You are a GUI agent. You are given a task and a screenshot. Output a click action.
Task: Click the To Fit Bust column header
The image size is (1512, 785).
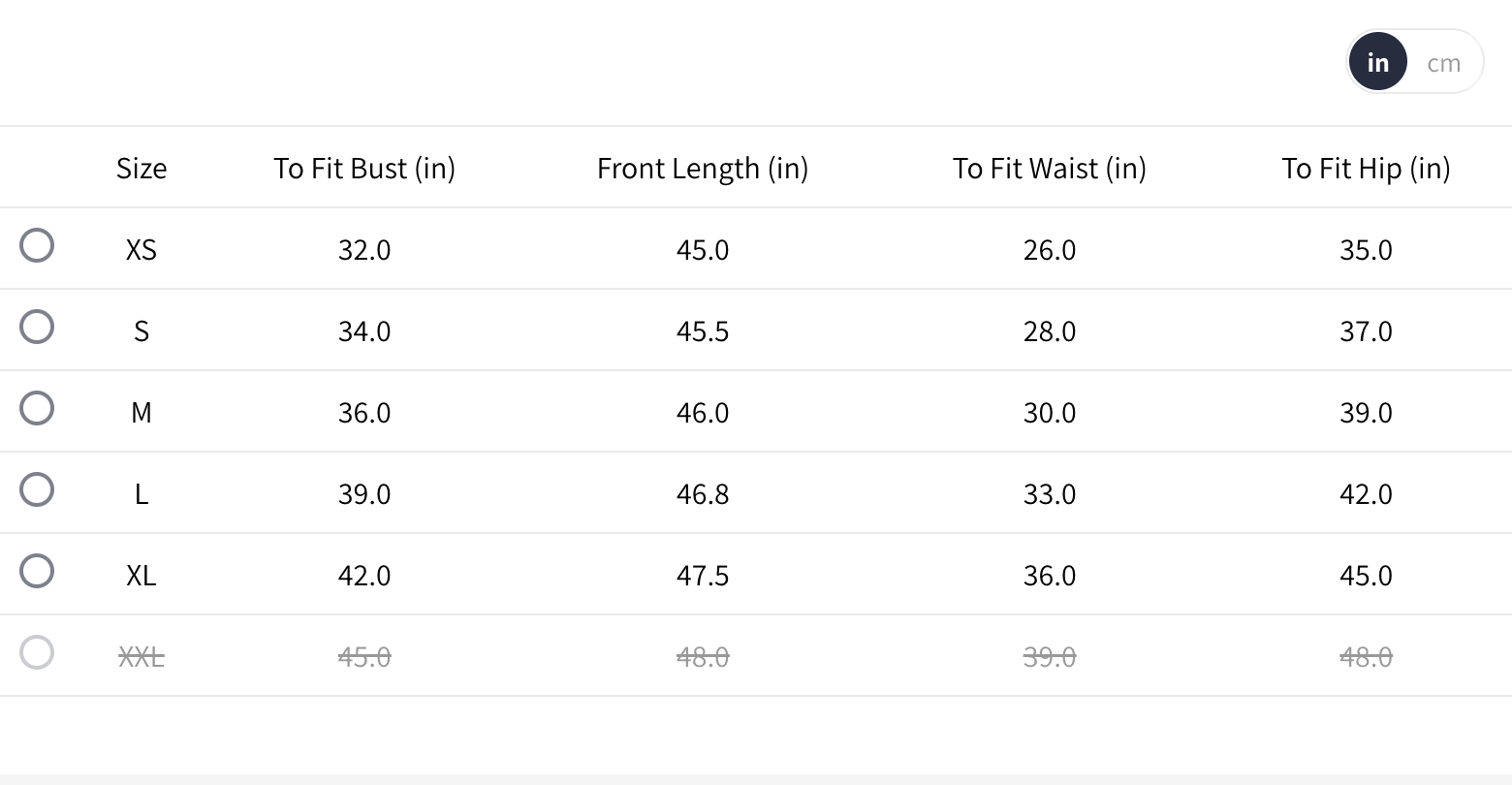click(364, 169)
